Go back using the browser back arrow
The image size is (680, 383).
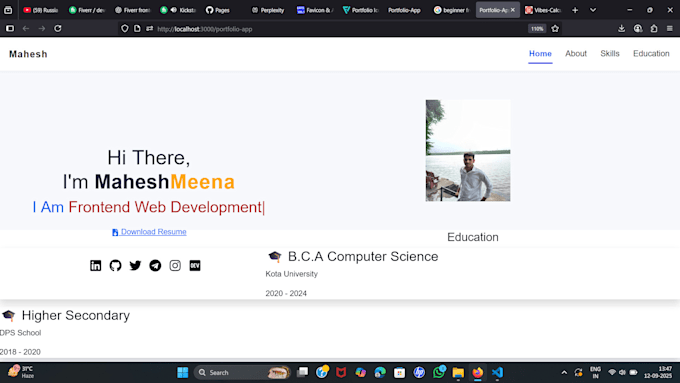click(x=26, y=29)
